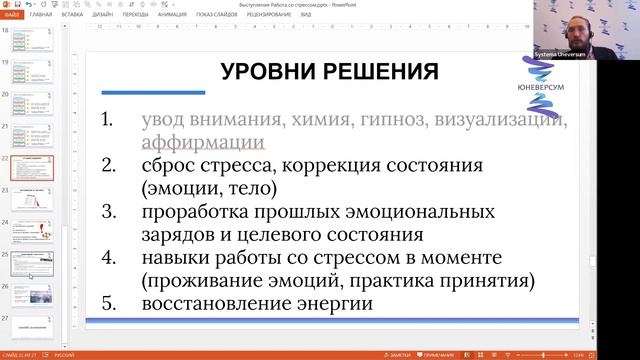Click the Fit slide to window icon
Screen dimensions: 640x360
coord(591,355)
